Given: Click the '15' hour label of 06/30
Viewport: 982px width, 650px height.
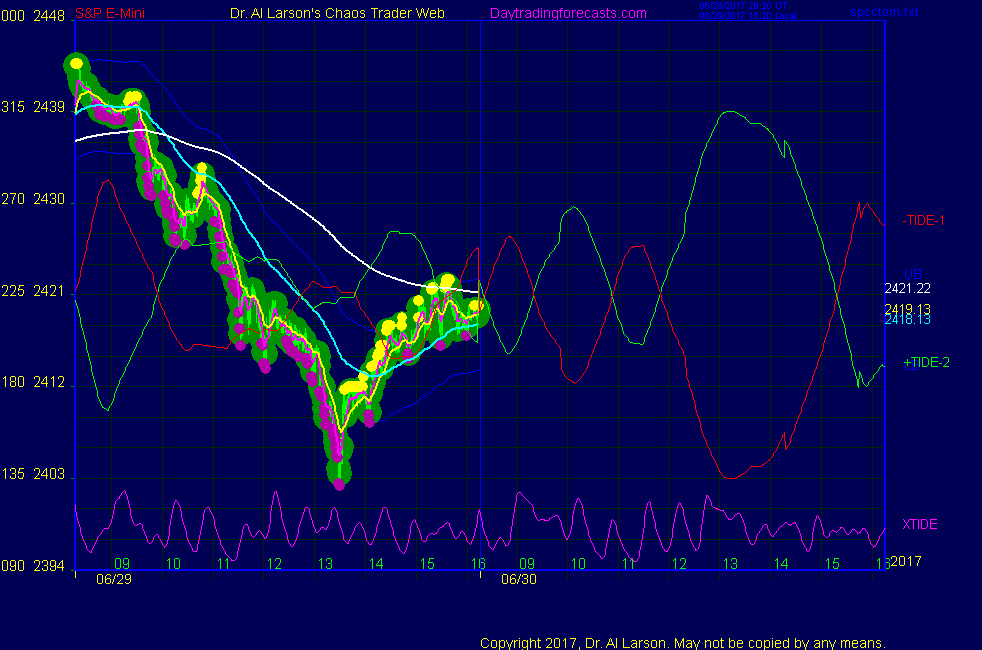Looking at the screenshot, I should point(832,564).
